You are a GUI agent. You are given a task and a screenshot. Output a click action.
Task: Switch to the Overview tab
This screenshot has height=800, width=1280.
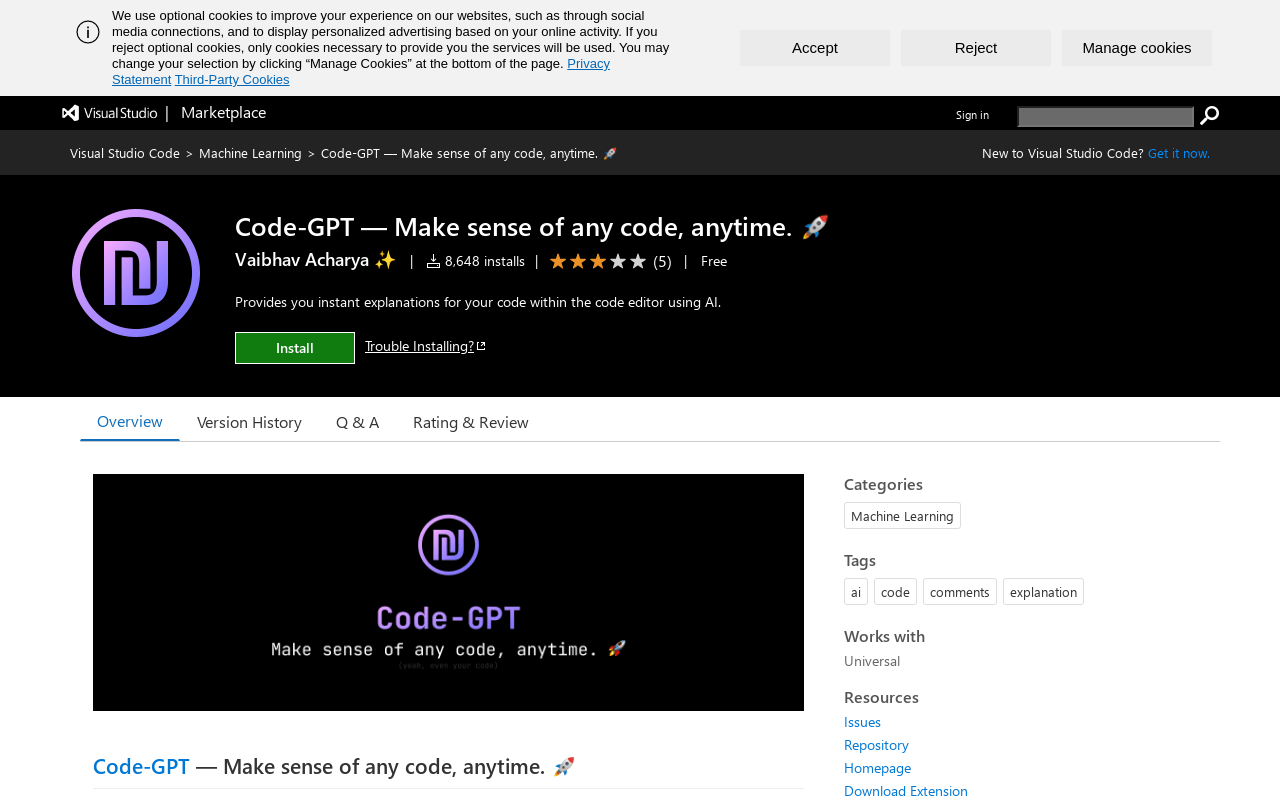pos(130,422)
